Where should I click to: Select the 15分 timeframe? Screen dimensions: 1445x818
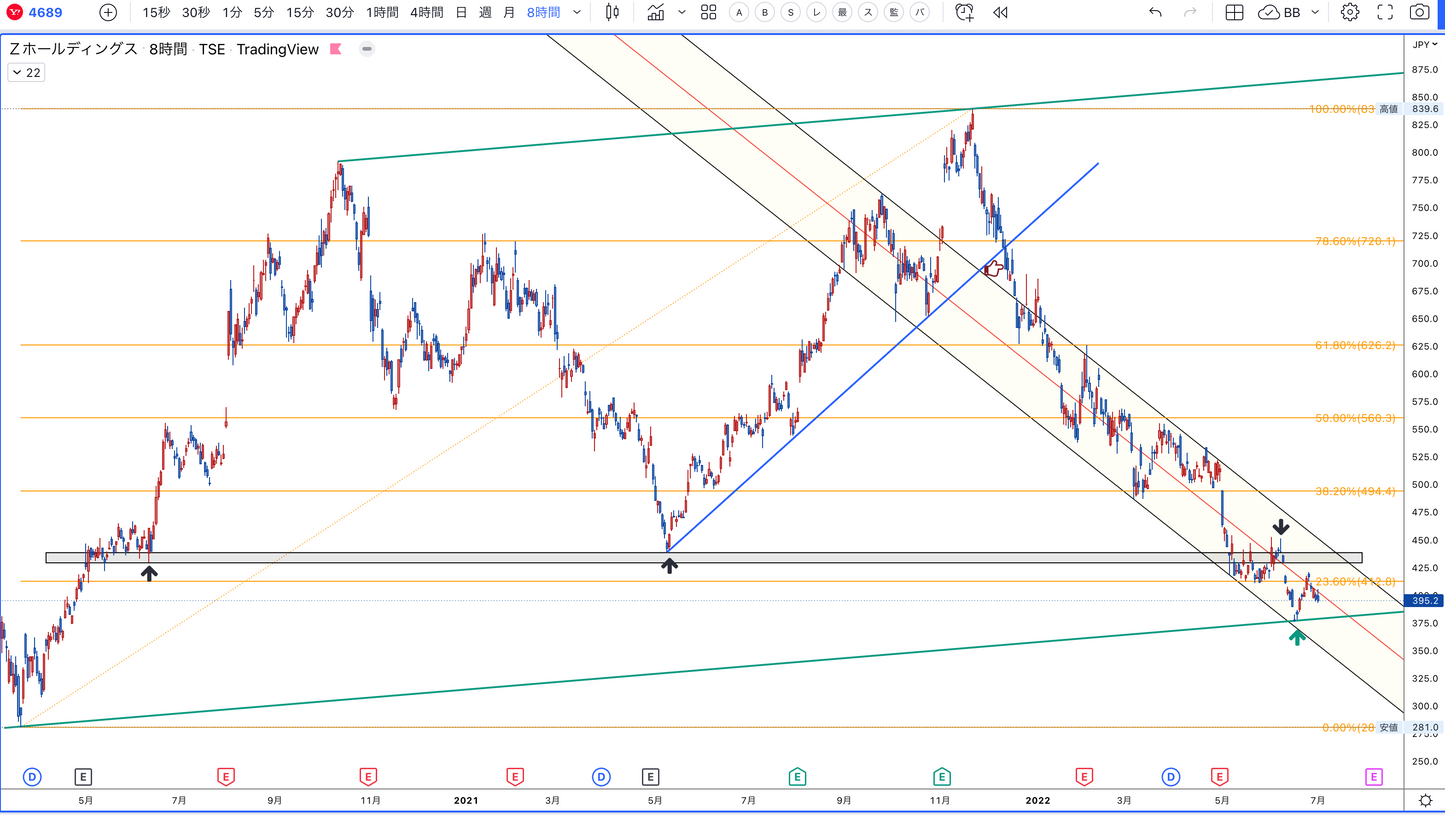pos(299,12)
